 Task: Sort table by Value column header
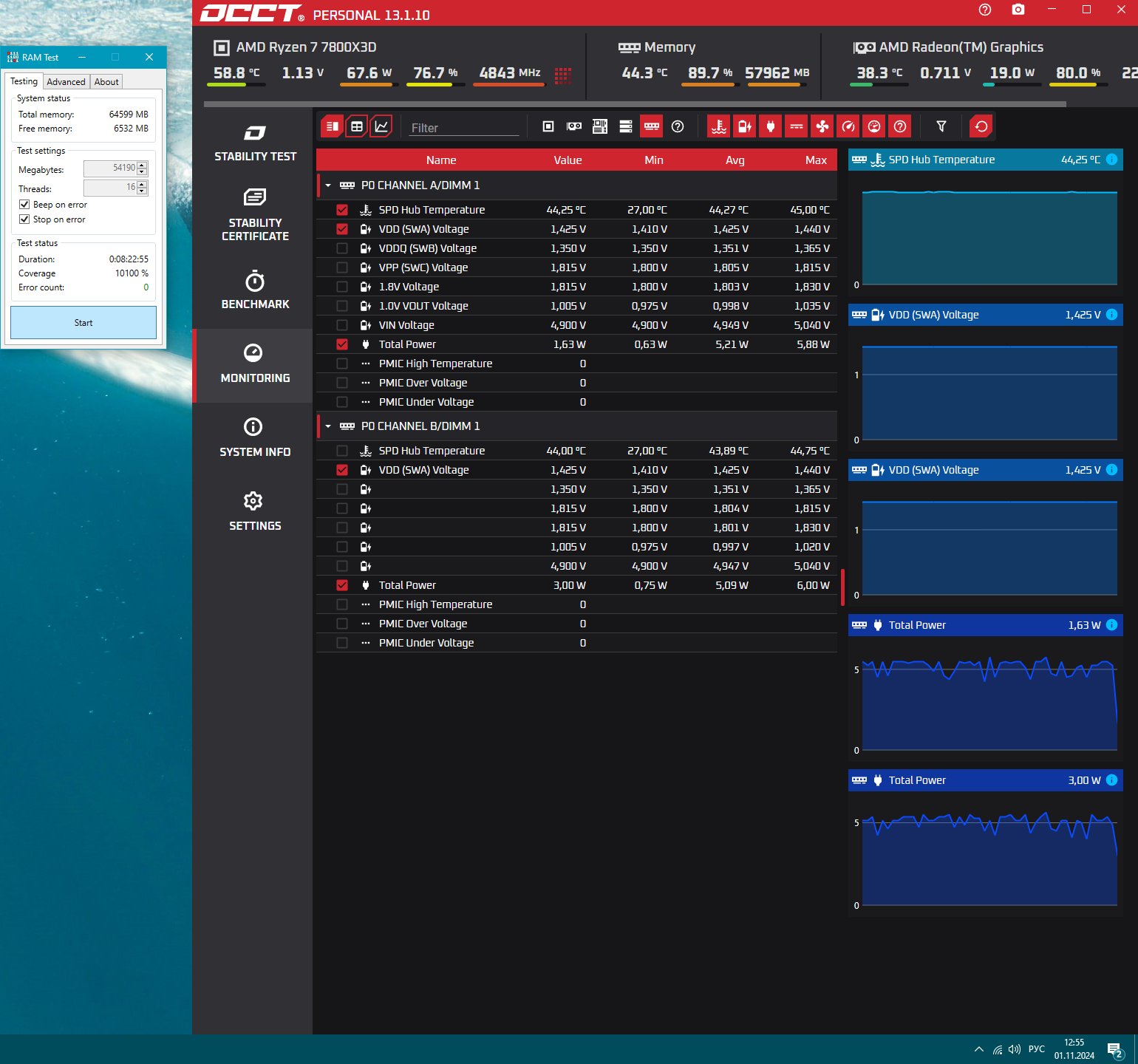click(568, 160)
